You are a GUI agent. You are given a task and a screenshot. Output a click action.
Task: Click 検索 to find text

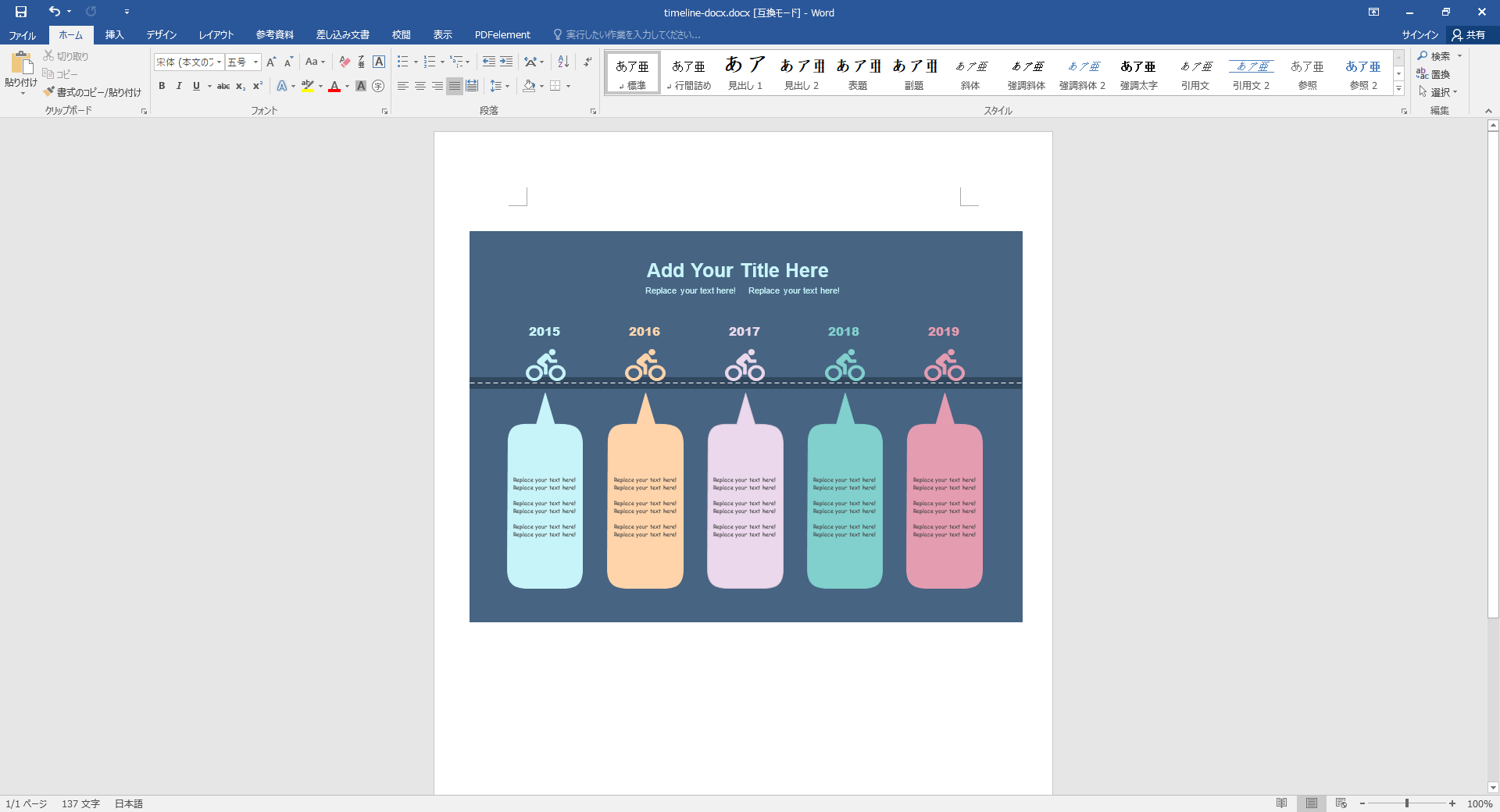(1434, 56)
